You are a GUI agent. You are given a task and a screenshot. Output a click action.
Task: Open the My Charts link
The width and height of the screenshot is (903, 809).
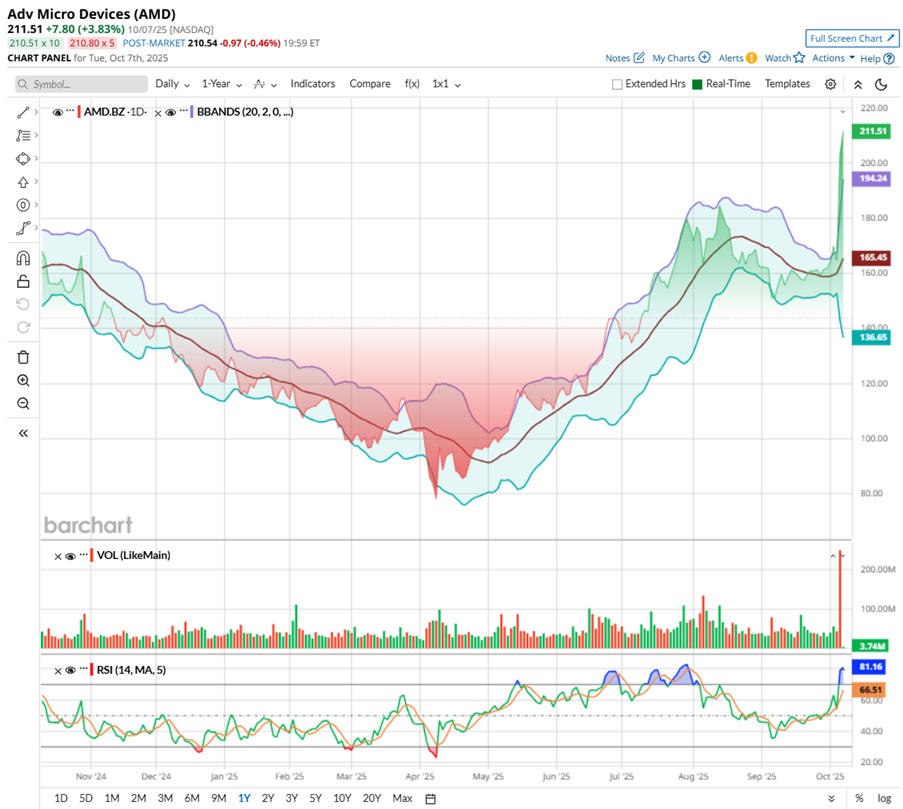673,58
